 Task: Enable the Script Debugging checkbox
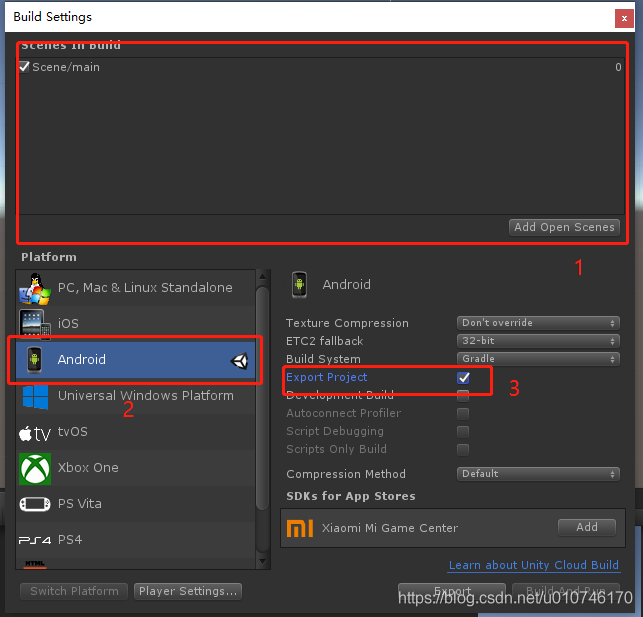click(463, 432)
